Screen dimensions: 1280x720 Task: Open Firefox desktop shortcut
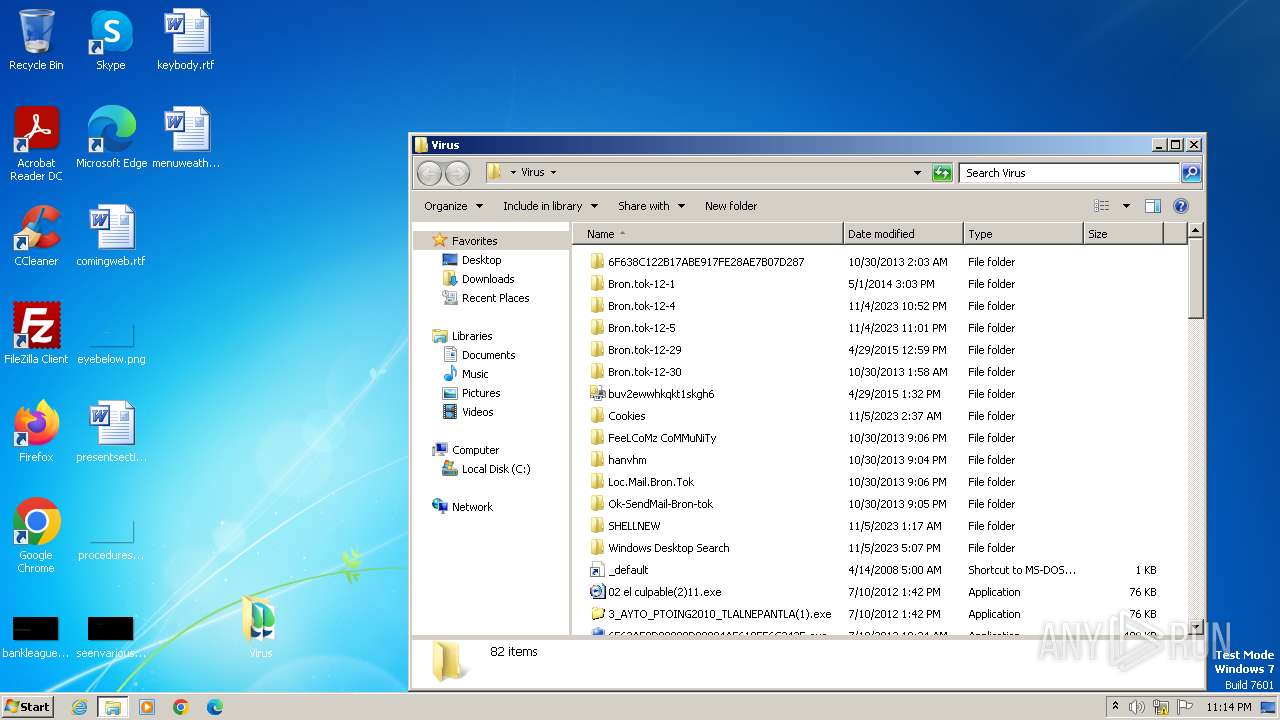36,431
